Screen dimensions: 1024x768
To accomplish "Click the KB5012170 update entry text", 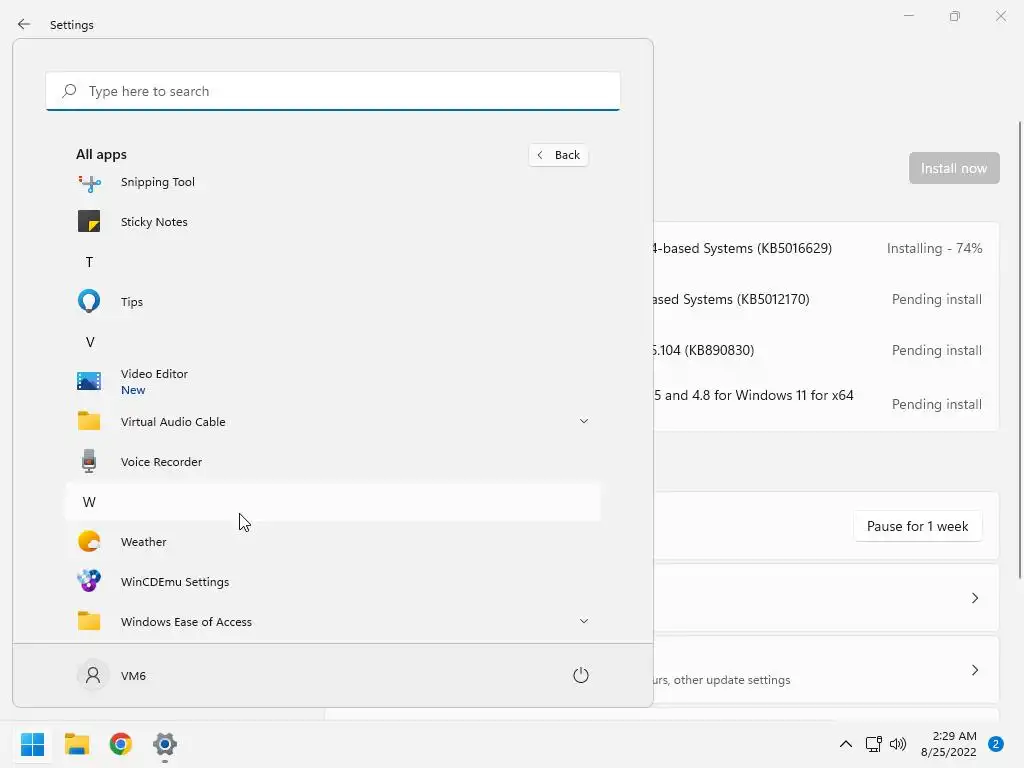I will 730,299.
